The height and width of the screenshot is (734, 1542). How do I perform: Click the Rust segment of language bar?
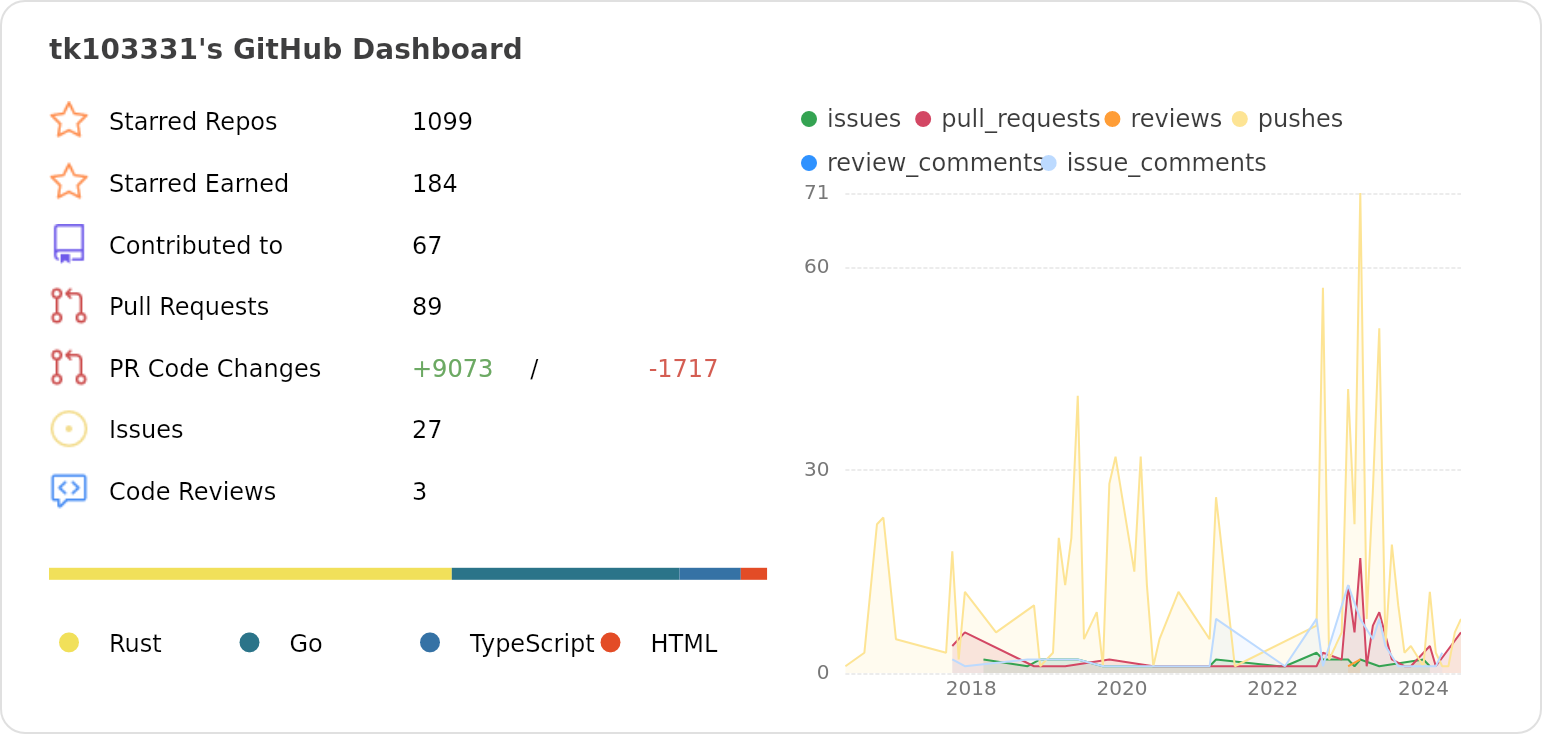pos(250,574)
